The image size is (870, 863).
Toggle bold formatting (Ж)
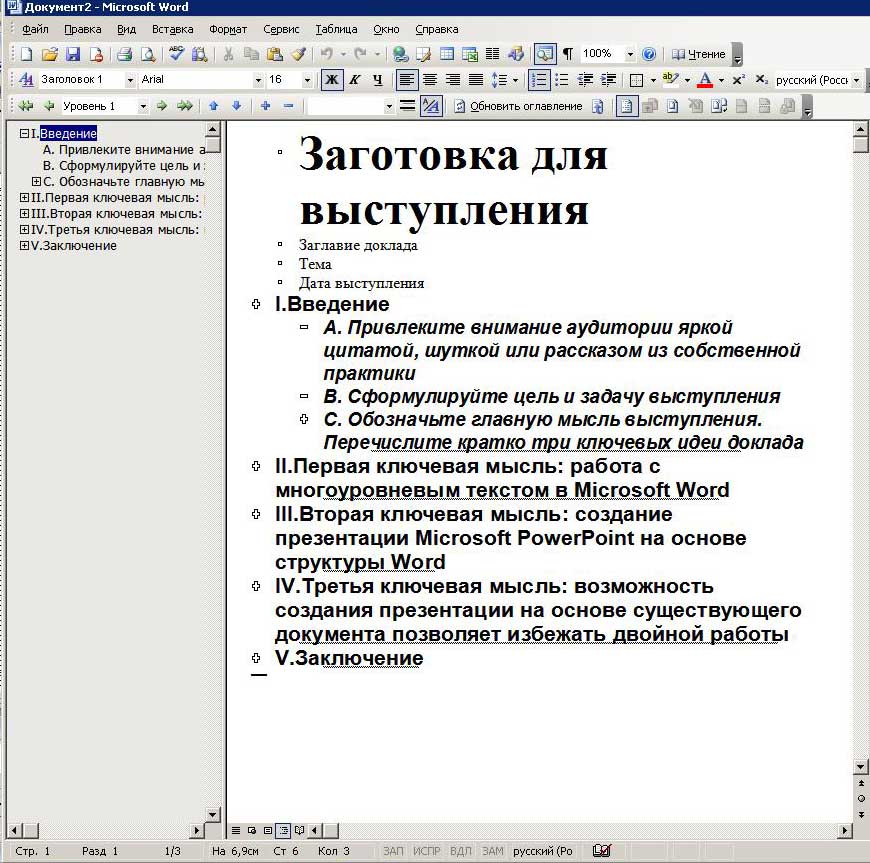pyautogui.click(x=332, y=79)
